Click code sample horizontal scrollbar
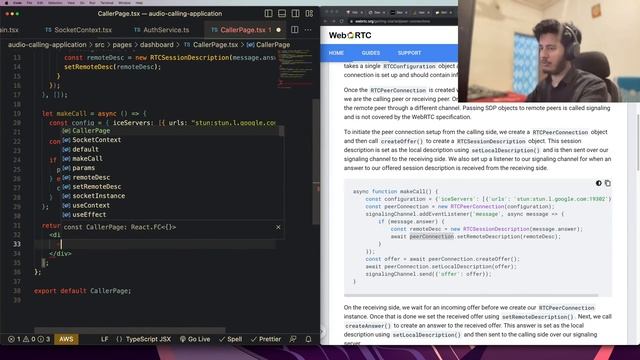The image size is (640, 360). pos(471,295)
